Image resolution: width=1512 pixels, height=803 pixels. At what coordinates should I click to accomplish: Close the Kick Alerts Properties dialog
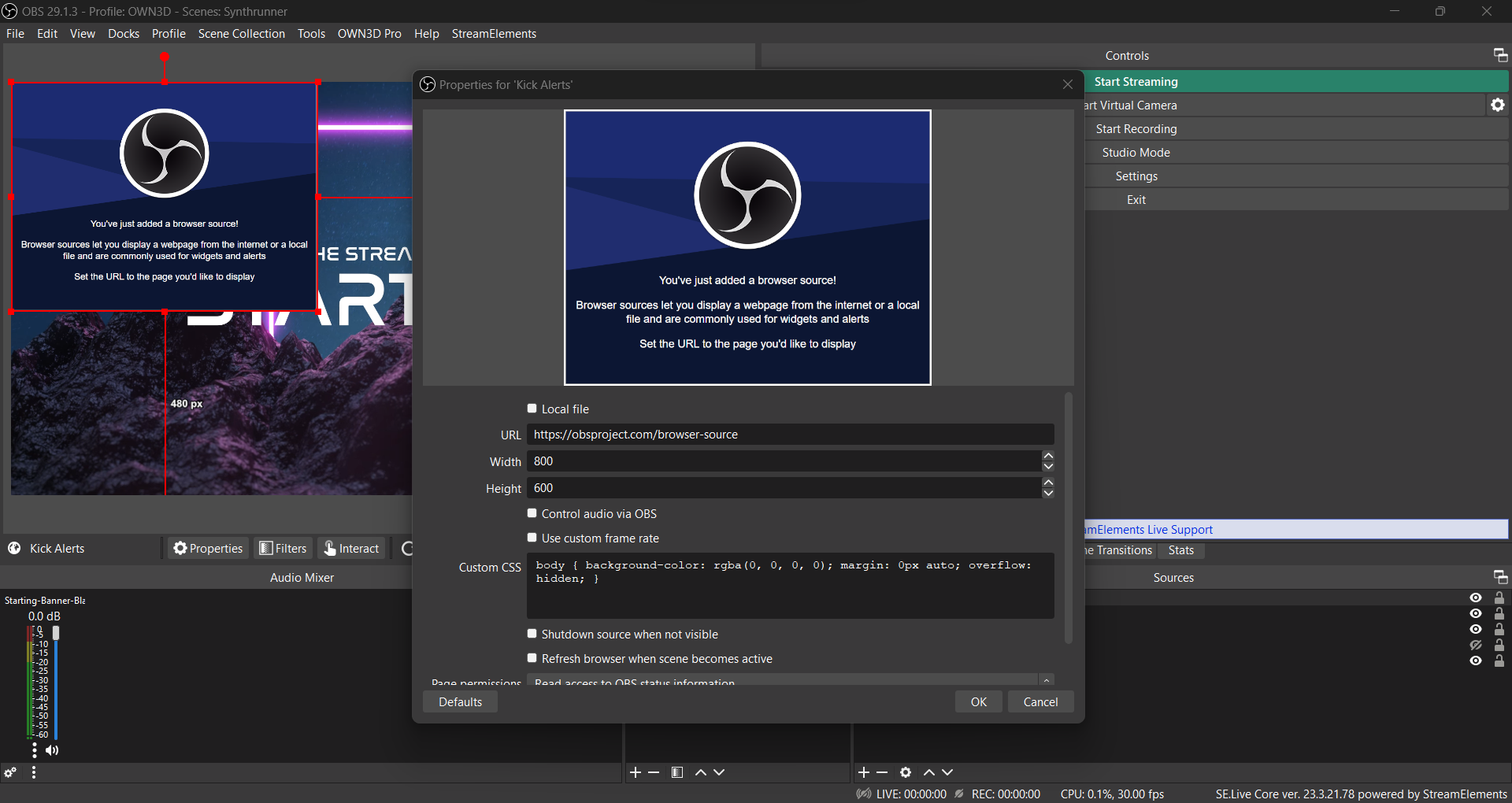click(1067, 84)
